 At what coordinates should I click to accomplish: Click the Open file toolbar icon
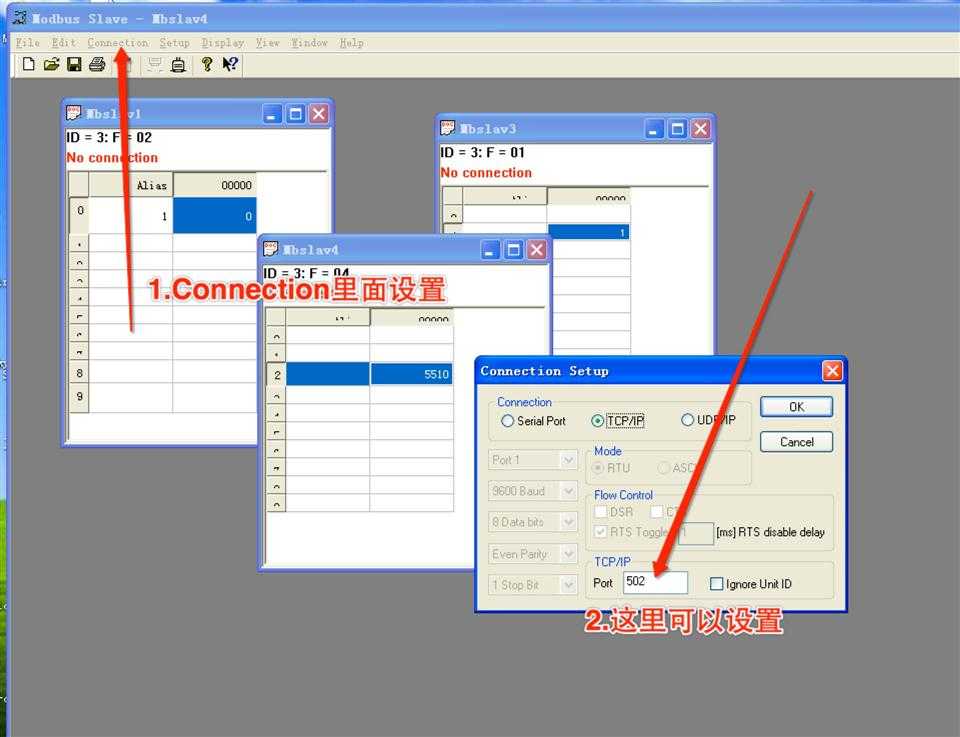[x=51, y=64]
